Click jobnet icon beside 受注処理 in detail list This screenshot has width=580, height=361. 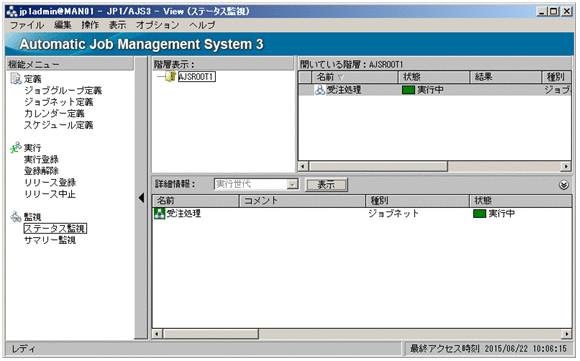tap(159, 213)
